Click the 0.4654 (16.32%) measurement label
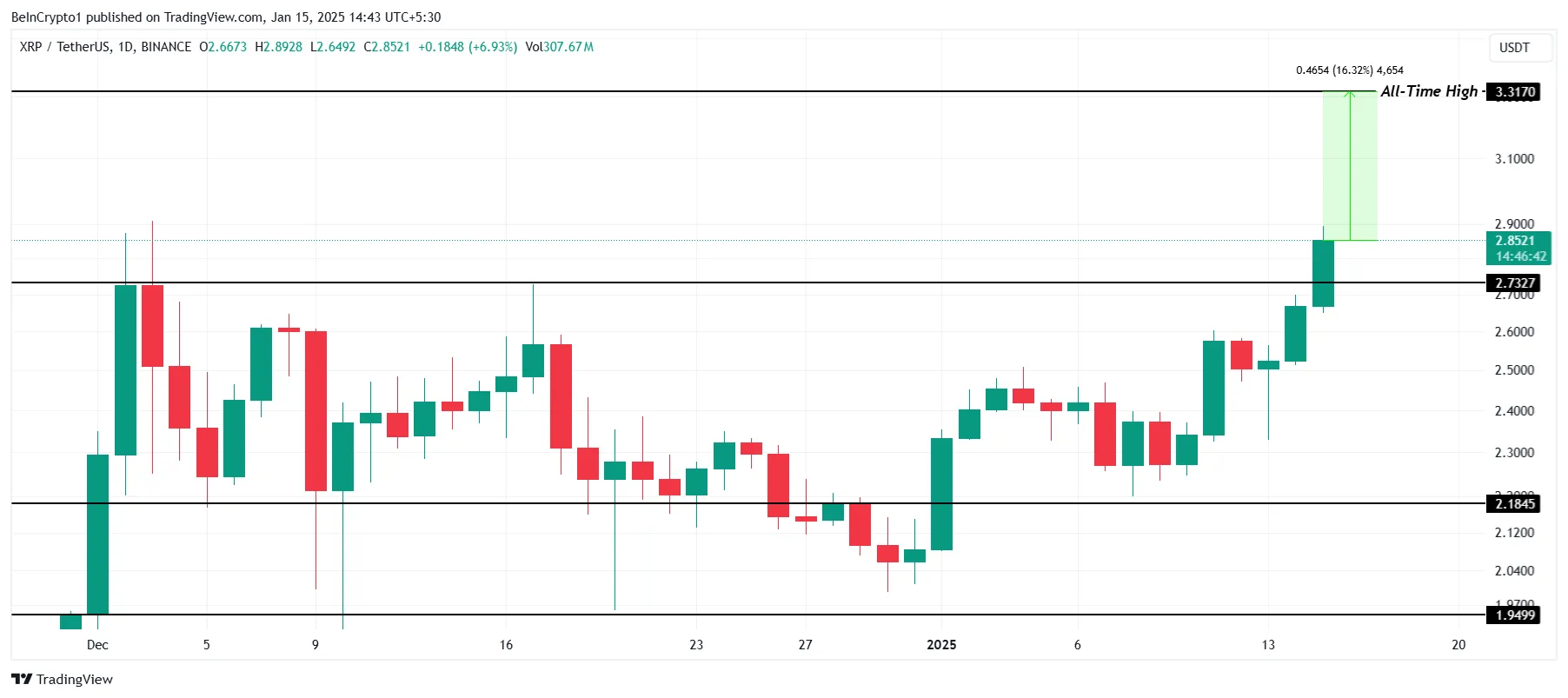 coord(1349,70)
